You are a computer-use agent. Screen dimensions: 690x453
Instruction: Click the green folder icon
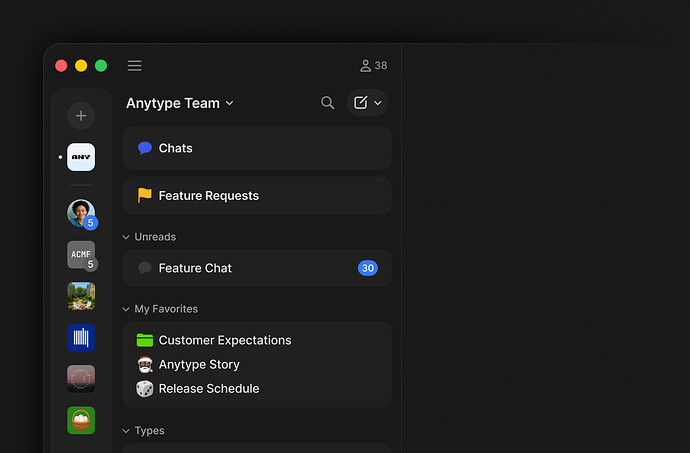tap(144, 340)
